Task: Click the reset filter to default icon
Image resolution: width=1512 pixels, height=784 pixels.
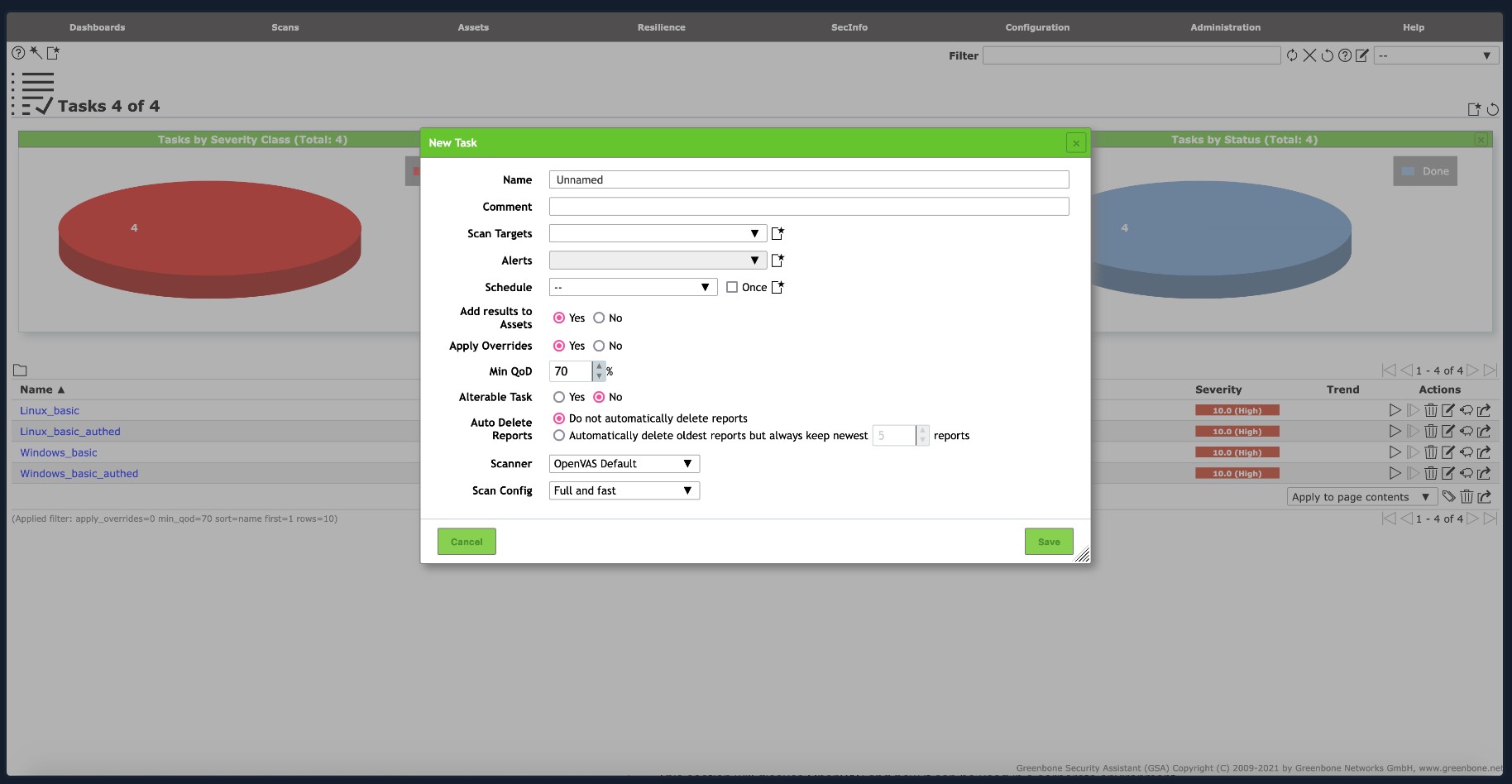Action: 1327,55
